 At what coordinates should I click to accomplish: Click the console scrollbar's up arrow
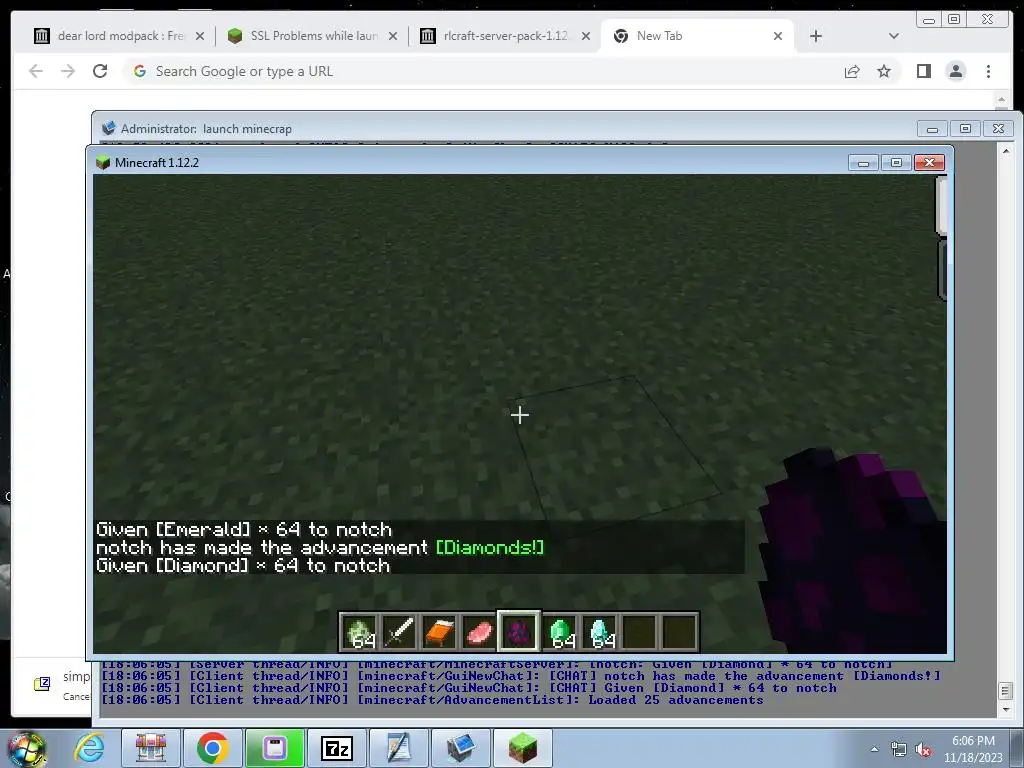pos(1006,151)
